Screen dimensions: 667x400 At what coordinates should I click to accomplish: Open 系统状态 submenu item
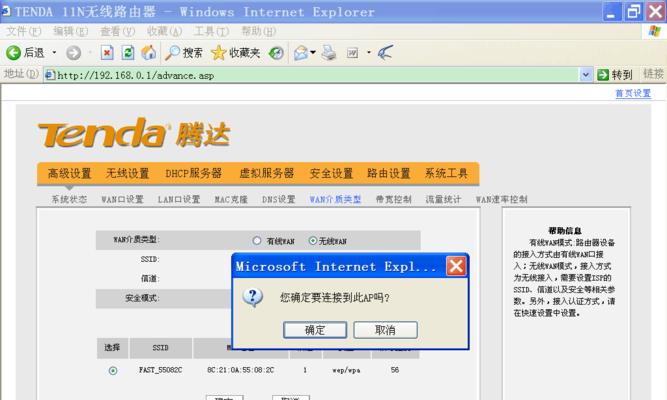coord(69,199)
